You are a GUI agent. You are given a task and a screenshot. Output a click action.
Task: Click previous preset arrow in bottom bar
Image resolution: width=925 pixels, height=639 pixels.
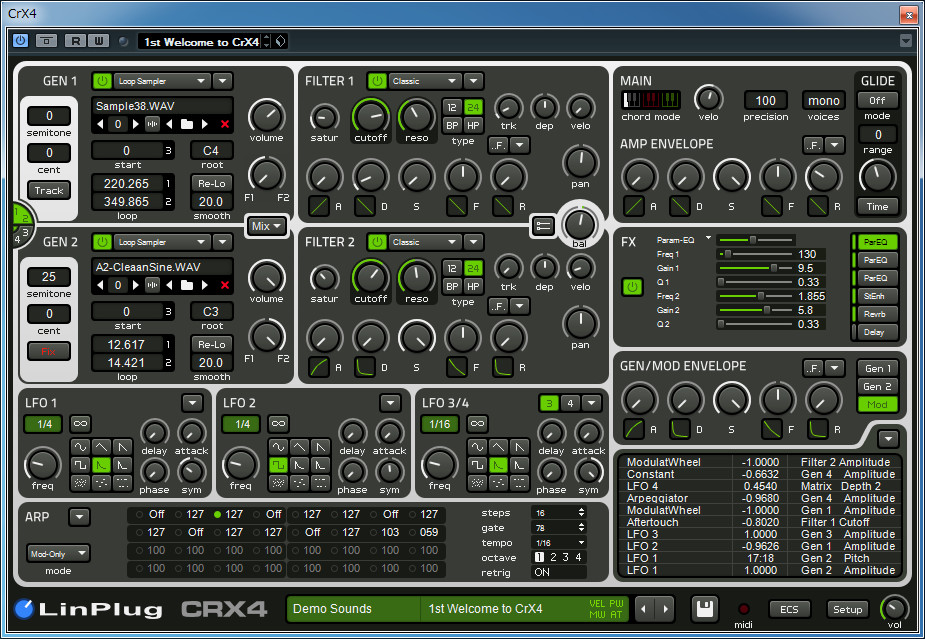(x=645, y=609)
